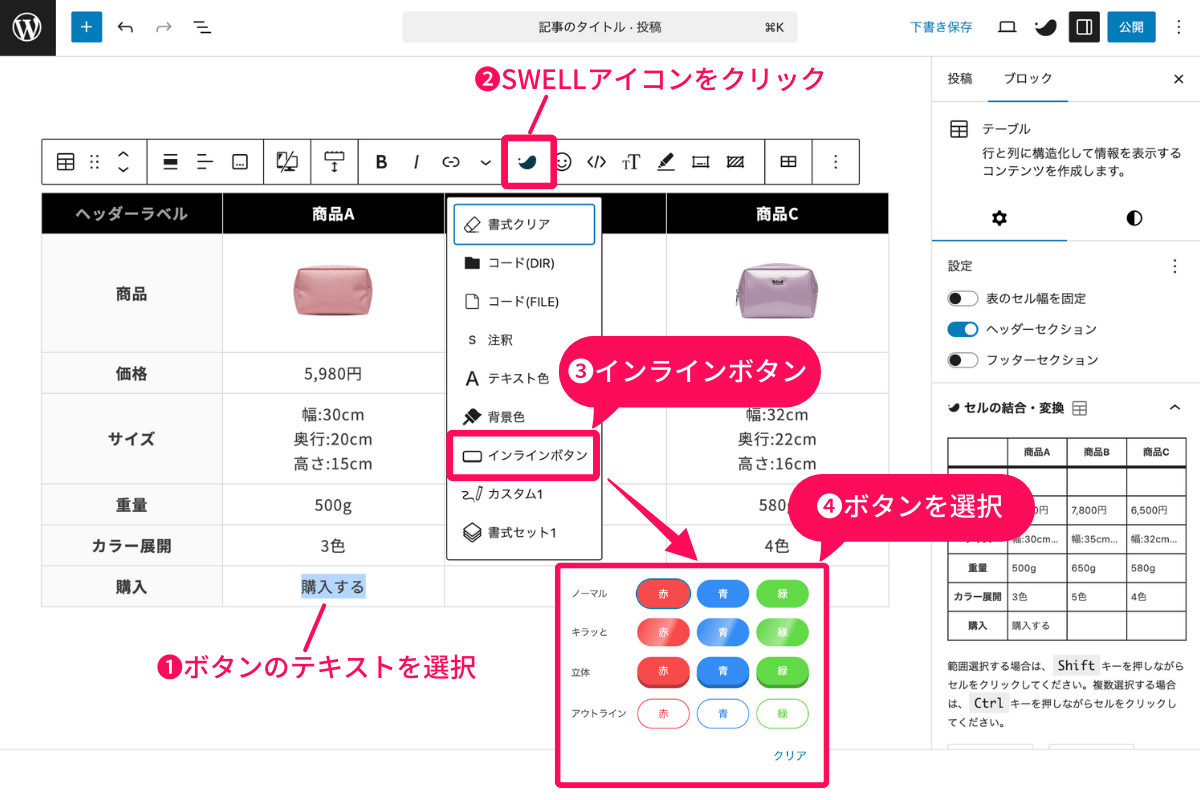Viewport: 1200px width, 800px height.
Task: Toggle bold formatting in the toolbar
Action: [380, 161]
